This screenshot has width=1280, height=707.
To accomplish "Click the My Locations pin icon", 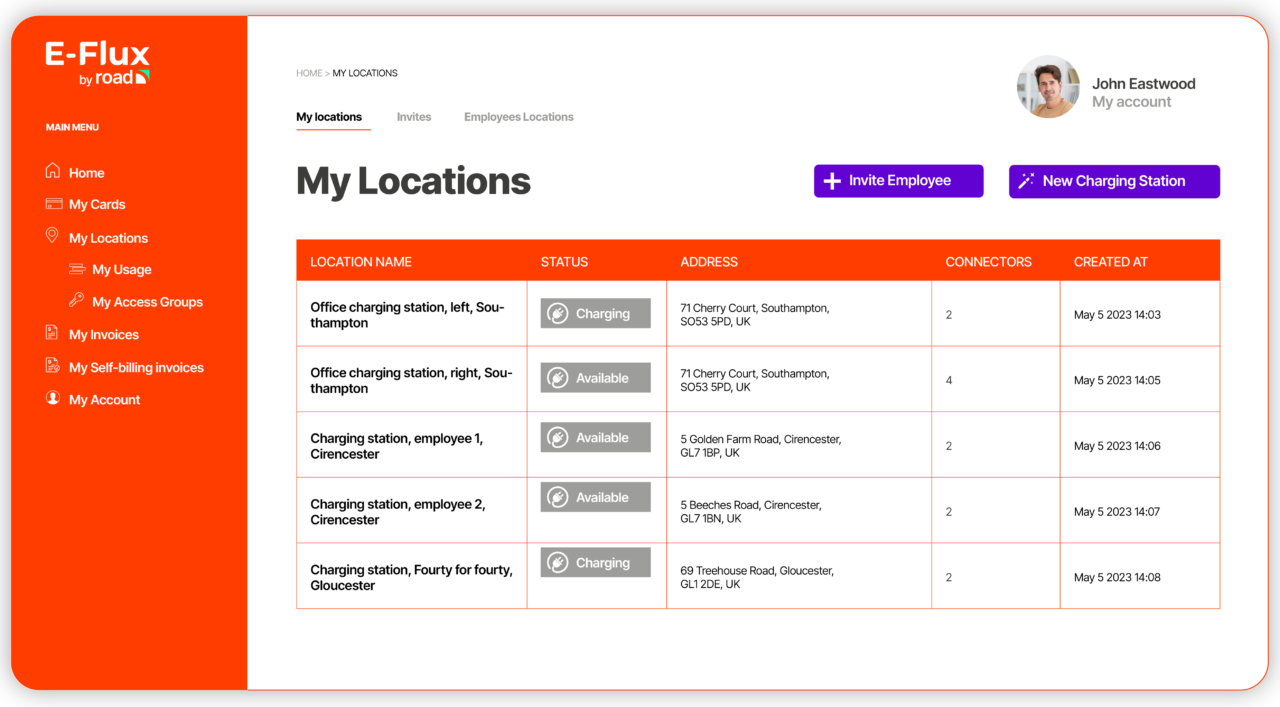I will 53,237.
